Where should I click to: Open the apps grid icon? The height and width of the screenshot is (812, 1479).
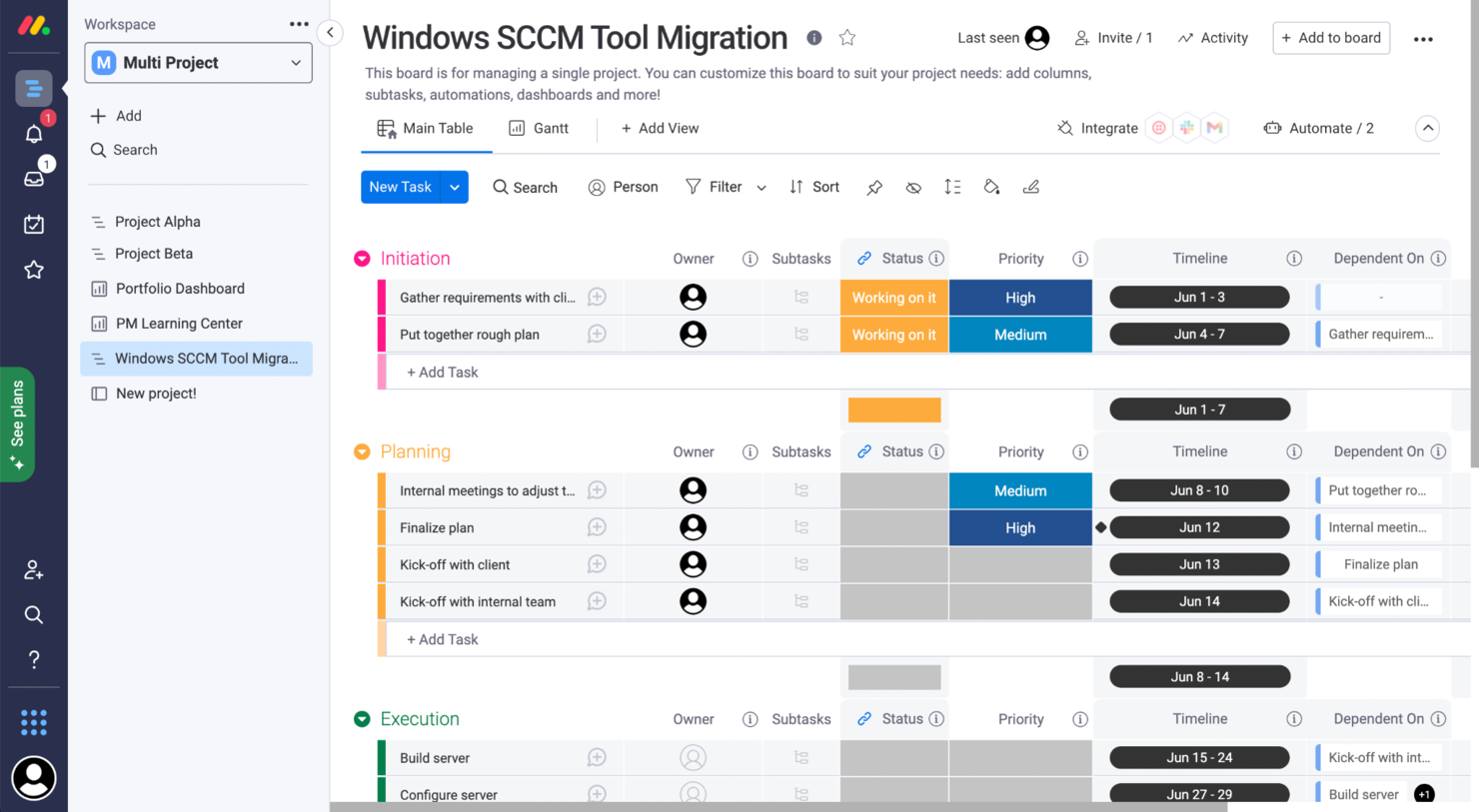click(33, 722)
